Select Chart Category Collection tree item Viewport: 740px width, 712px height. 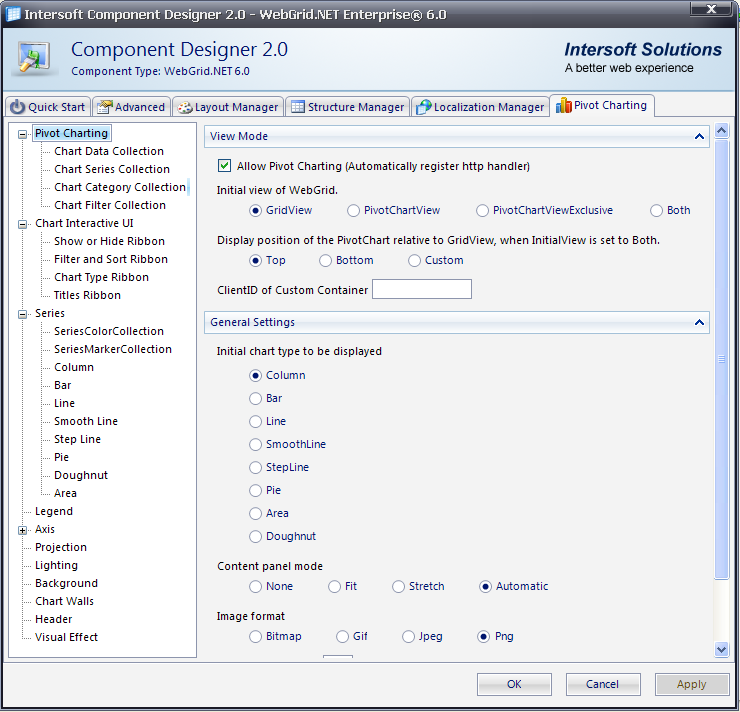coord(120,187)
